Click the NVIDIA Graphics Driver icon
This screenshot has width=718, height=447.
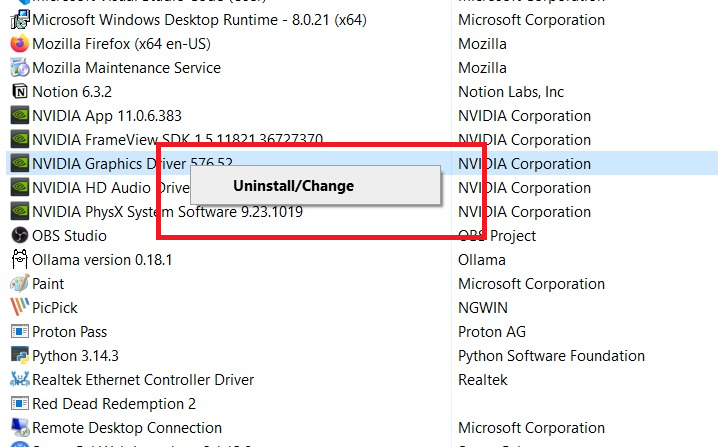coord(20,164)
